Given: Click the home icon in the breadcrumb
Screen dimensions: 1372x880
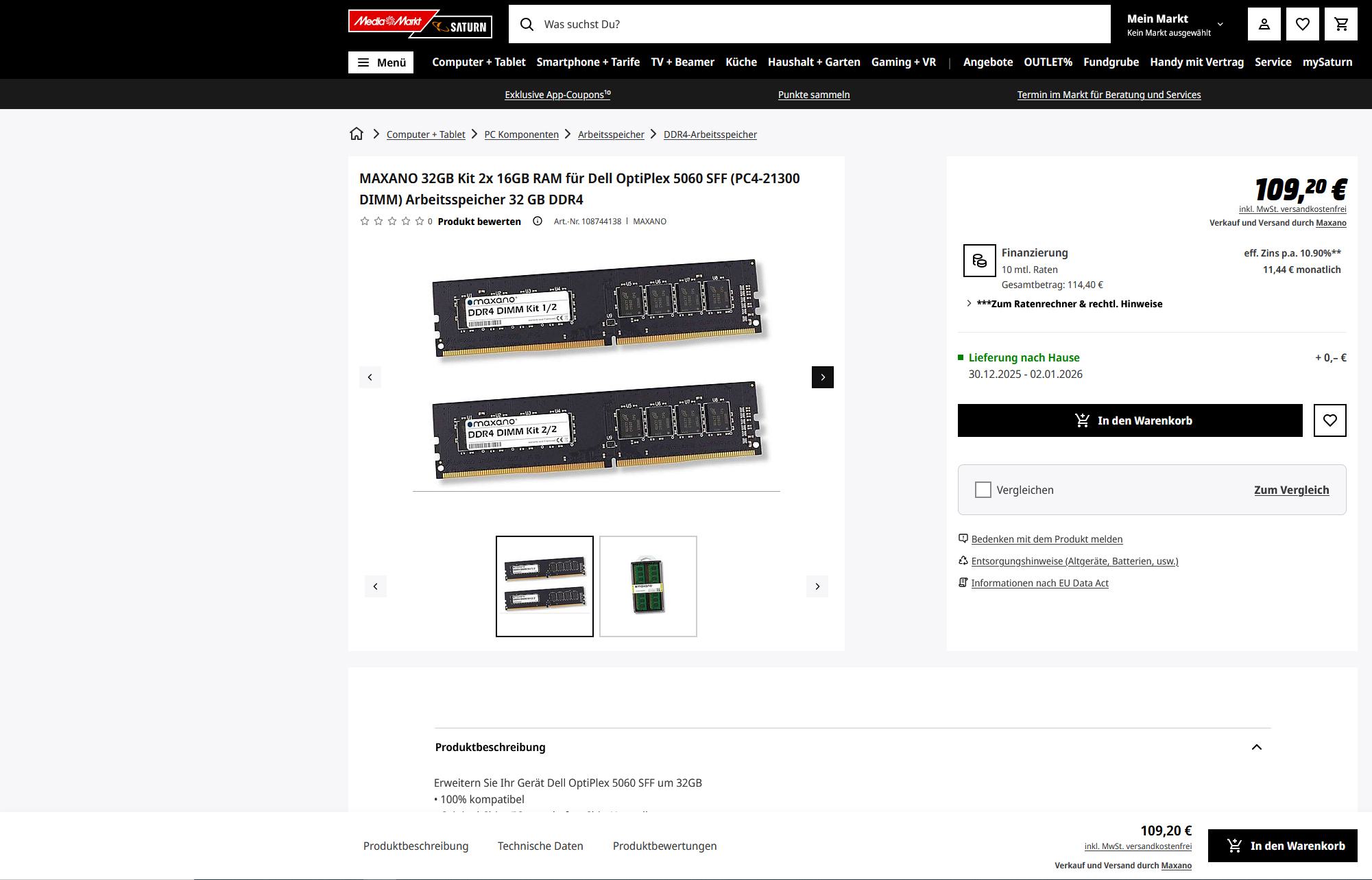Looking at the screenshot, I should click(x=357, y=134).
